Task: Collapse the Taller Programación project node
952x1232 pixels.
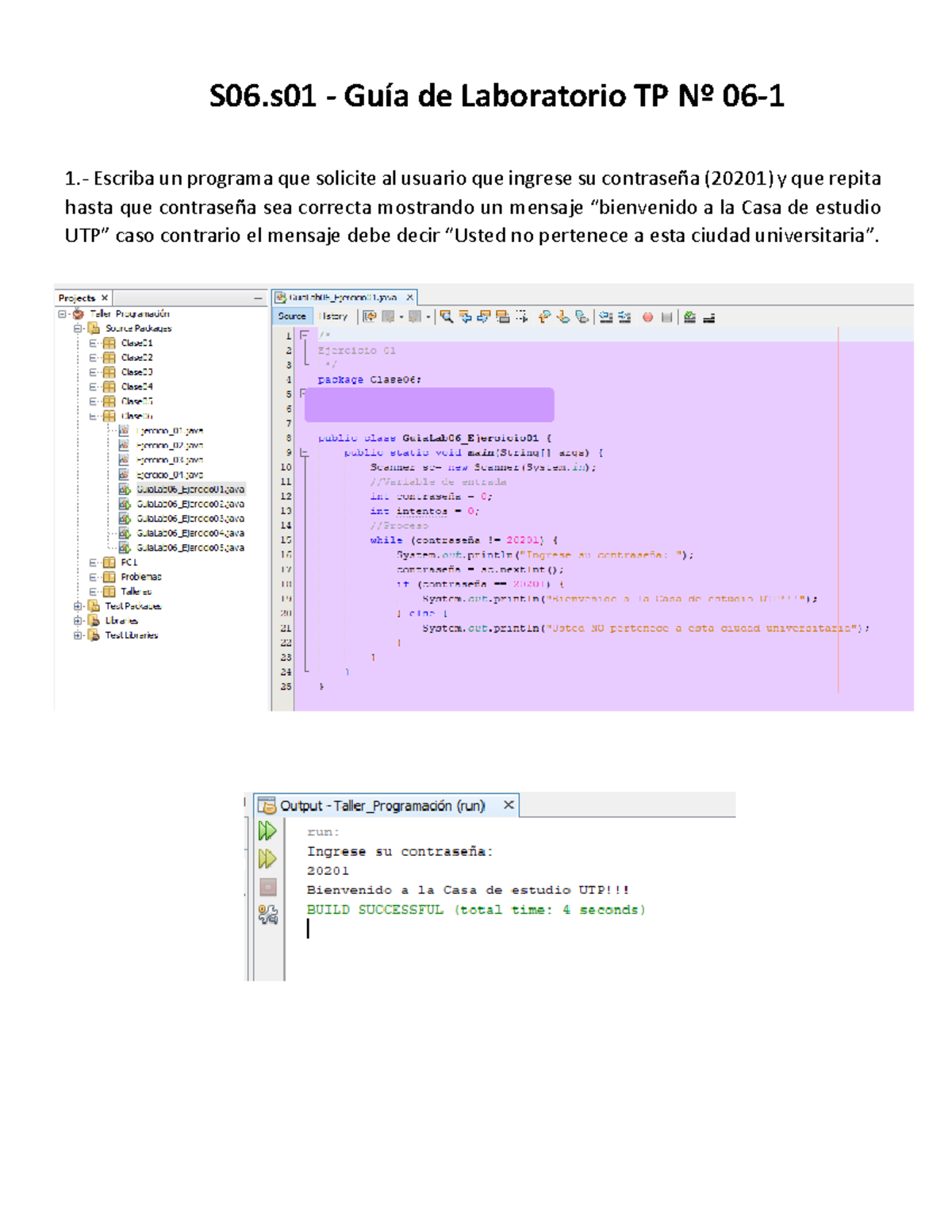Action: (x=62, y=314)
